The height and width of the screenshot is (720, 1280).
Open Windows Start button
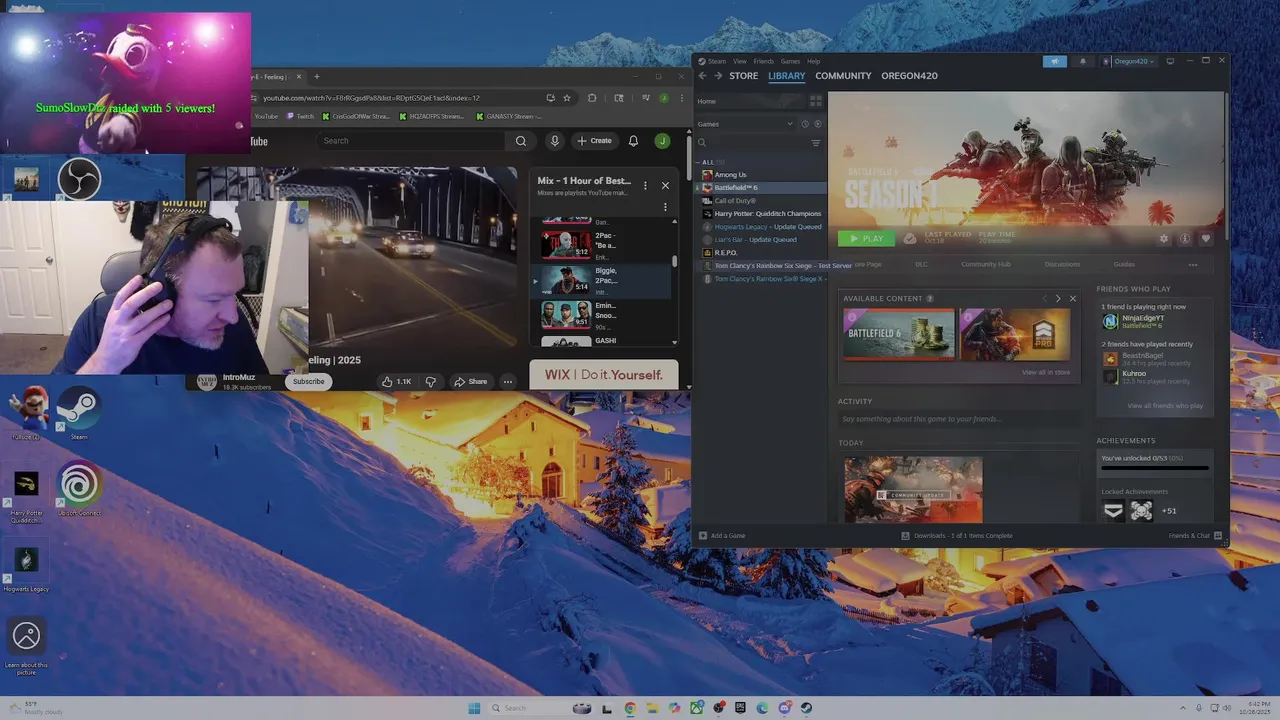tap(474, 708)
